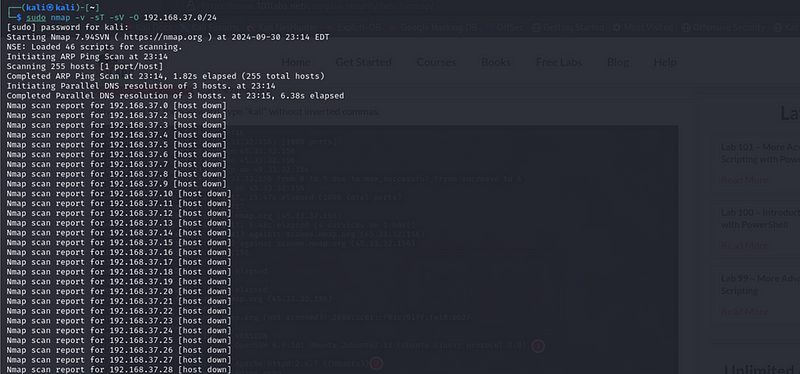Viewport: 800px width, 374px height.
Task: Click Read More under the Lab 100 post
Action: click(744, 245)
